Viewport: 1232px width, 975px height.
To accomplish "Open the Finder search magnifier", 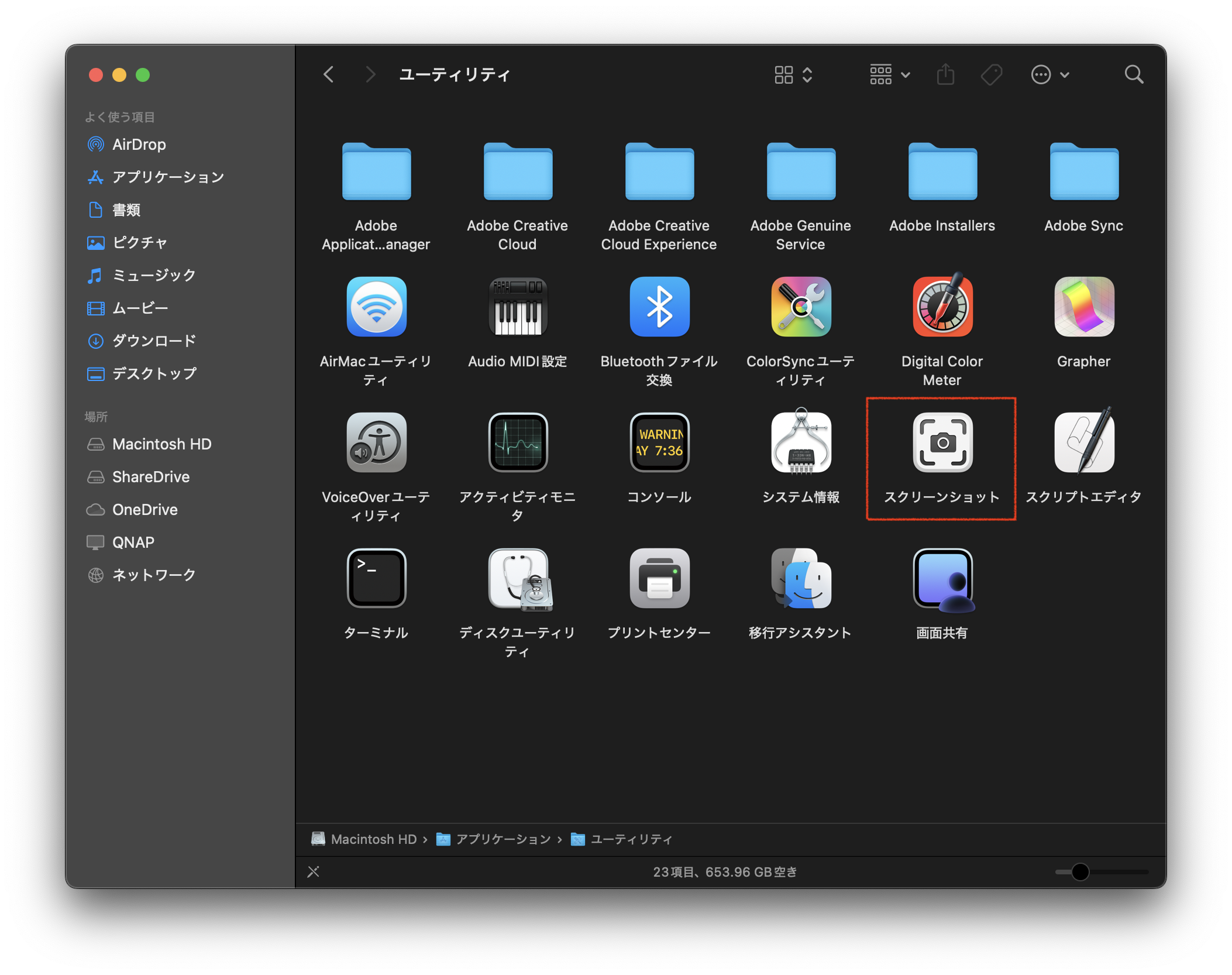I will [x=1134, y=74].
